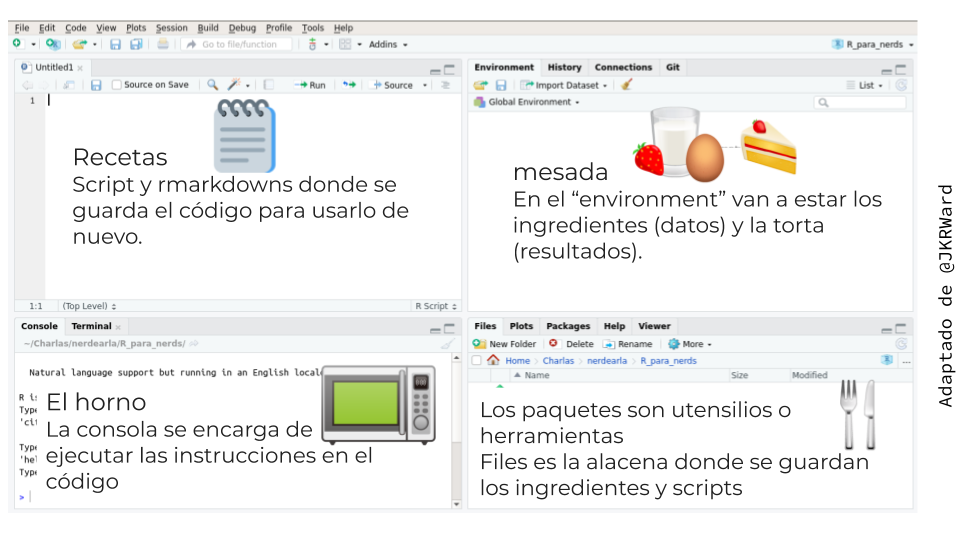Click the refresh icon in the Files pane
The height and width of the screenshot is (540, 960).
901,343
